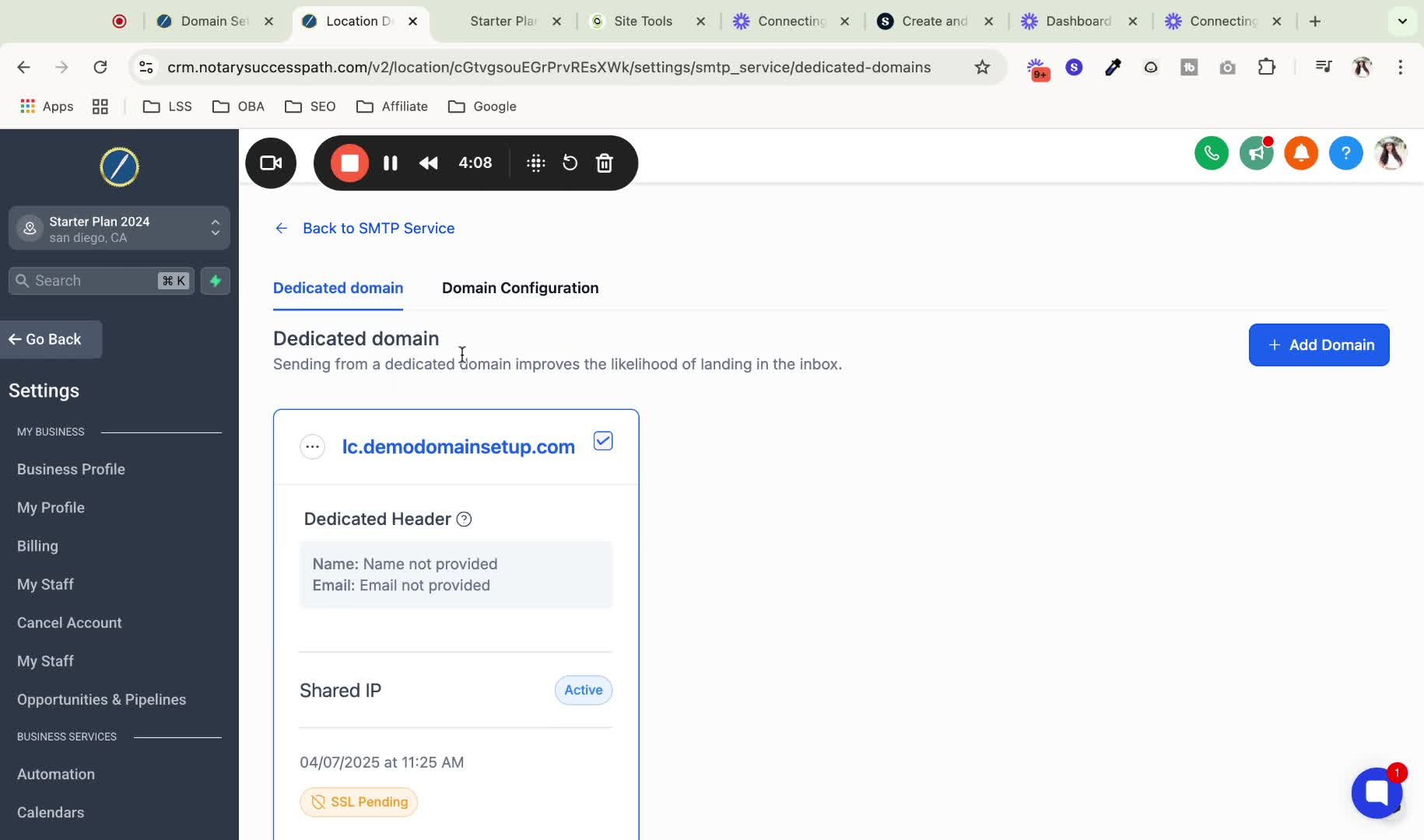
Task: Open the tab groups grid icon
Action: 100,107
